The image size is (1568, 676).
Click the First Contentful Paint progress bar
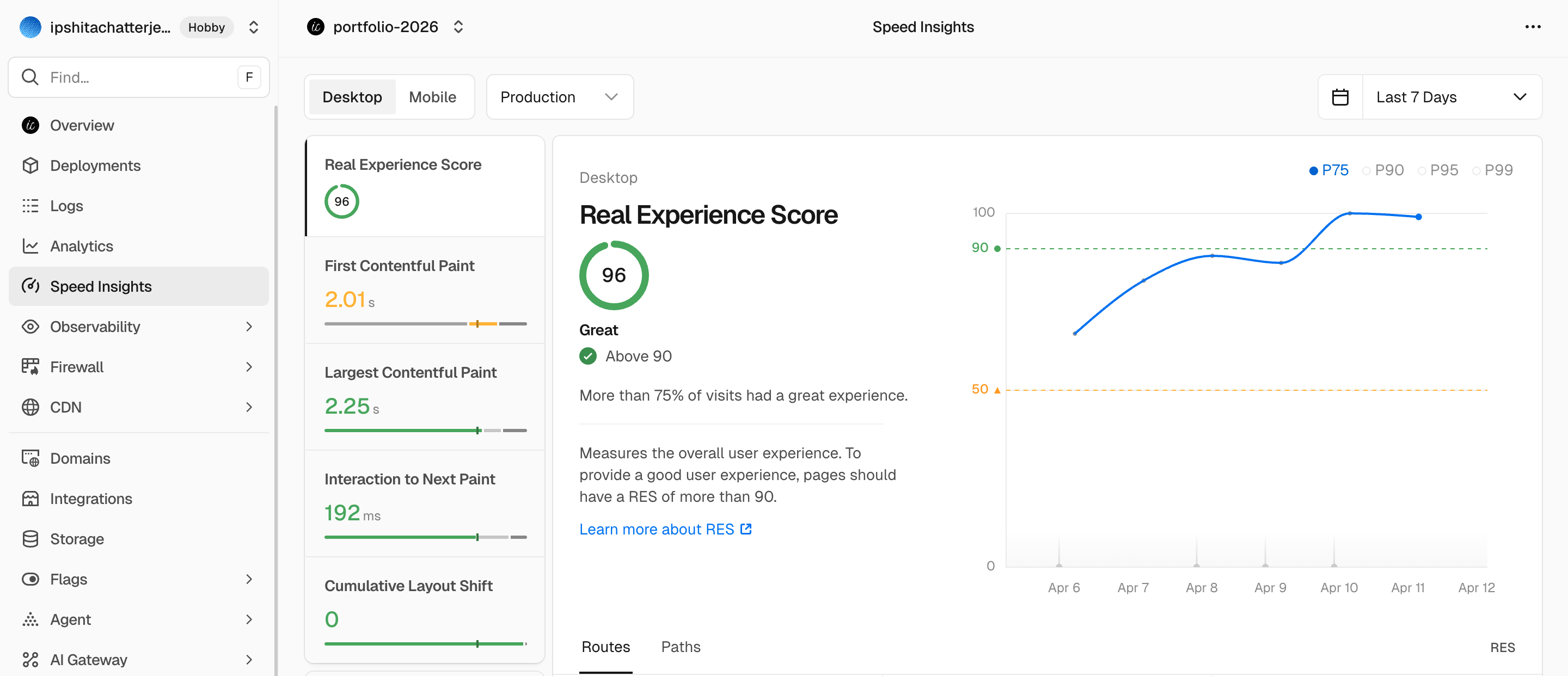pyautogui.click(x=425, y=324)
